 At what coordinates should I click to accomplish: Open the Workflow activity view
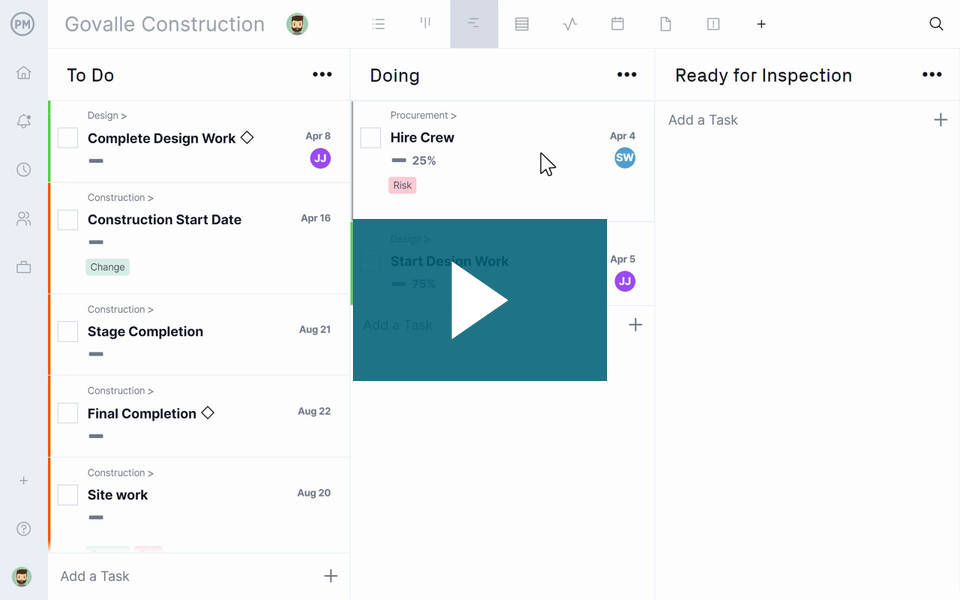(569, 24)
